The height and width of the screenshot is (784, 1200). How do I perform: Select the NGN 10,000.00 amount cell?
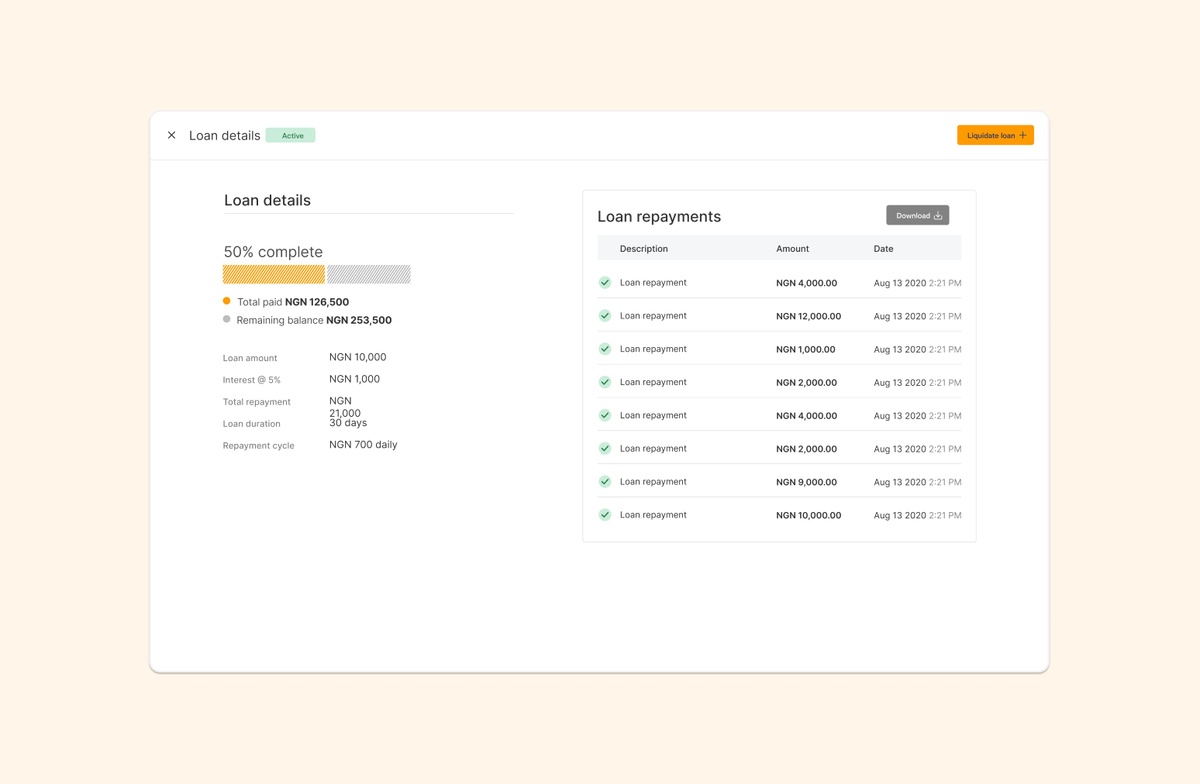pos(809,515)
